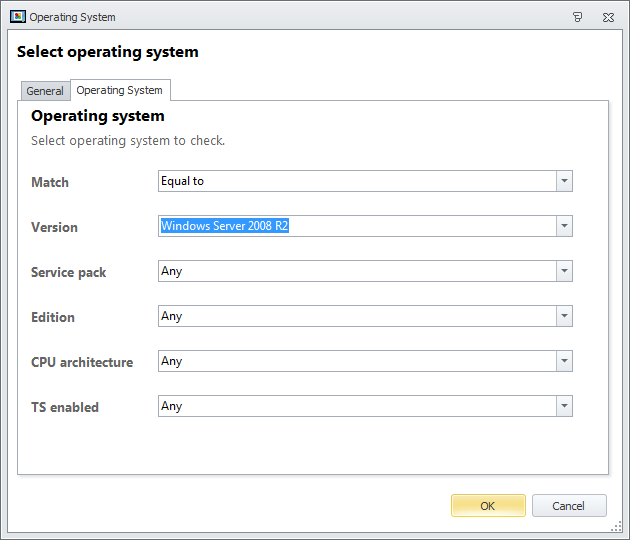Confirm with the OK button
The width and height of the screenshot is (630, 540).
(x=488, y=505)
